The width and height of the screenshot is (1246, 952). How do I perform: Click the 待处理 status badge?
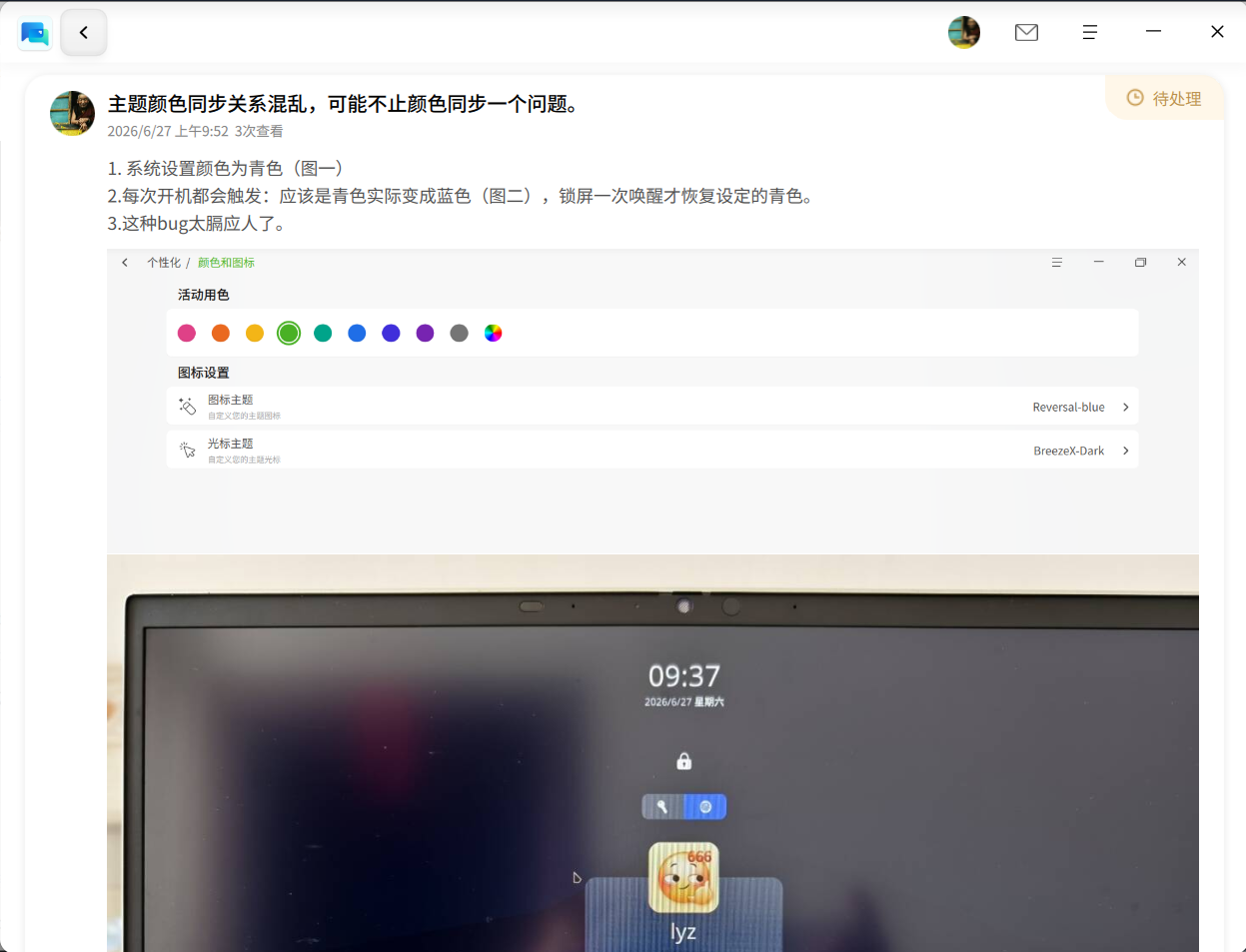(1165, 98)
